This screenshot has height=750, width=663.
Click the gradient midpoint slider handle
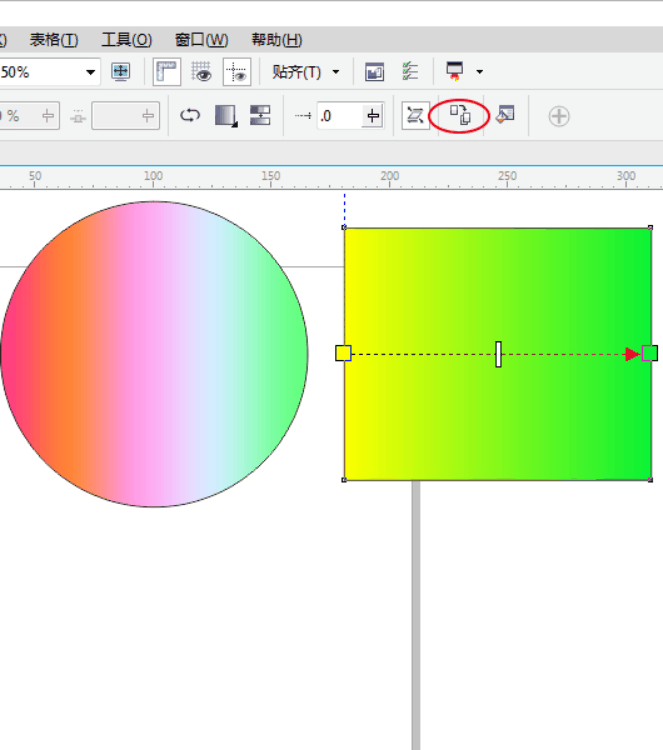coord(498,354)
